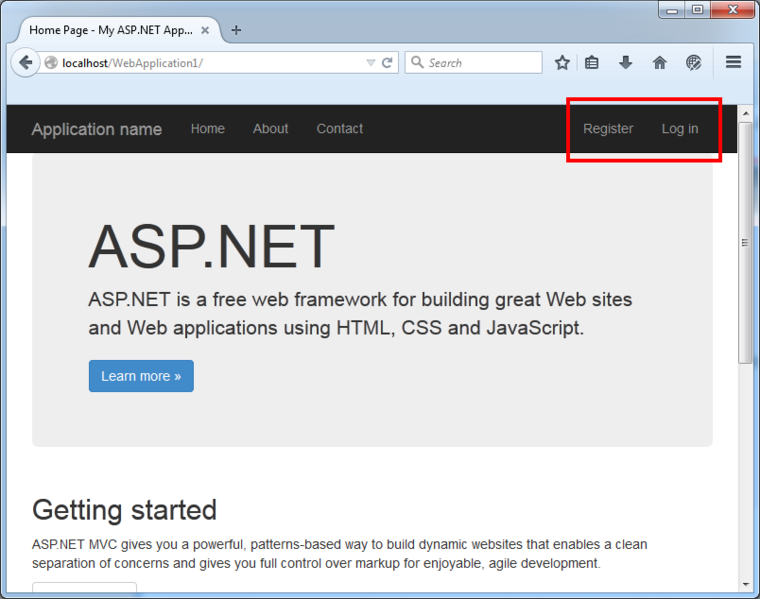Reload the page with the refresh icon
760x599 pixels.
pos(387,63)
